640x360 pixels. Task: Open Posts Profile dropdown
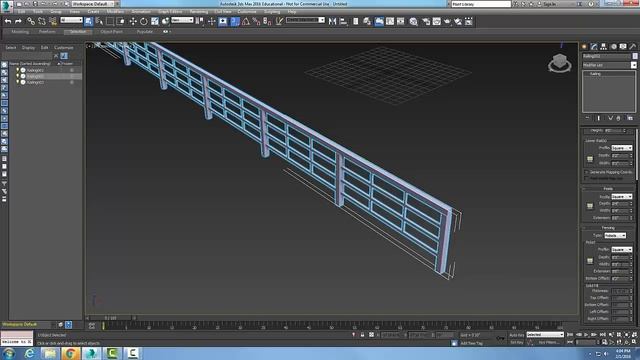[622, 197]
